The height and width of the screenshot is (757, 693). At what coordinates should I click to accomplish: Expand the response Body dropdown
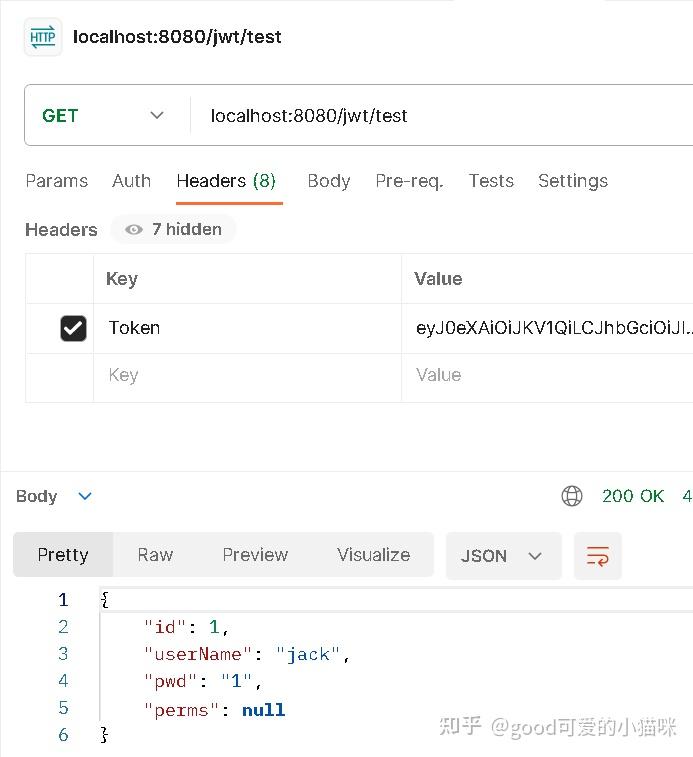pyautogui.click(x=84, y=496)
